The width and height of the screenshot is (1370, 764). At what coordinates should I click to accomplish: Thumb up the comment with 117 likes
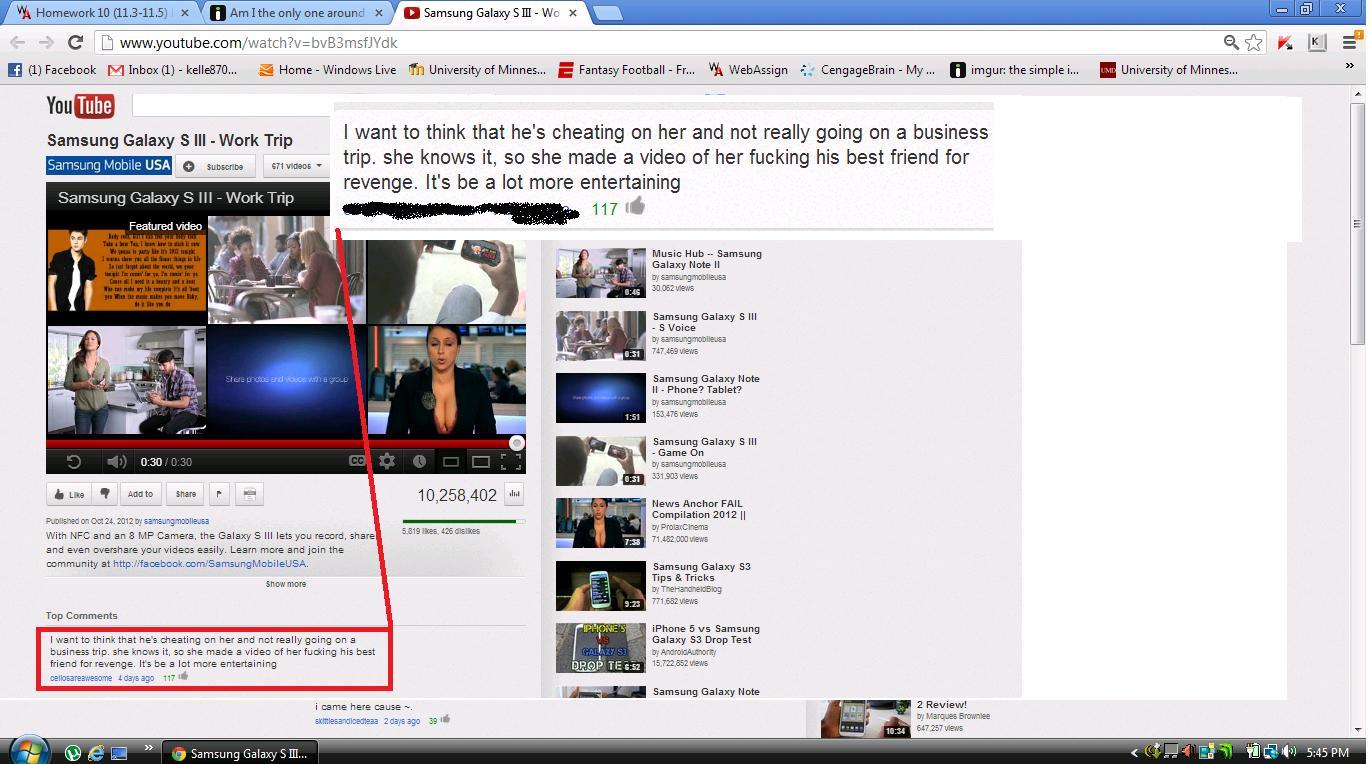tap(183, 677)
